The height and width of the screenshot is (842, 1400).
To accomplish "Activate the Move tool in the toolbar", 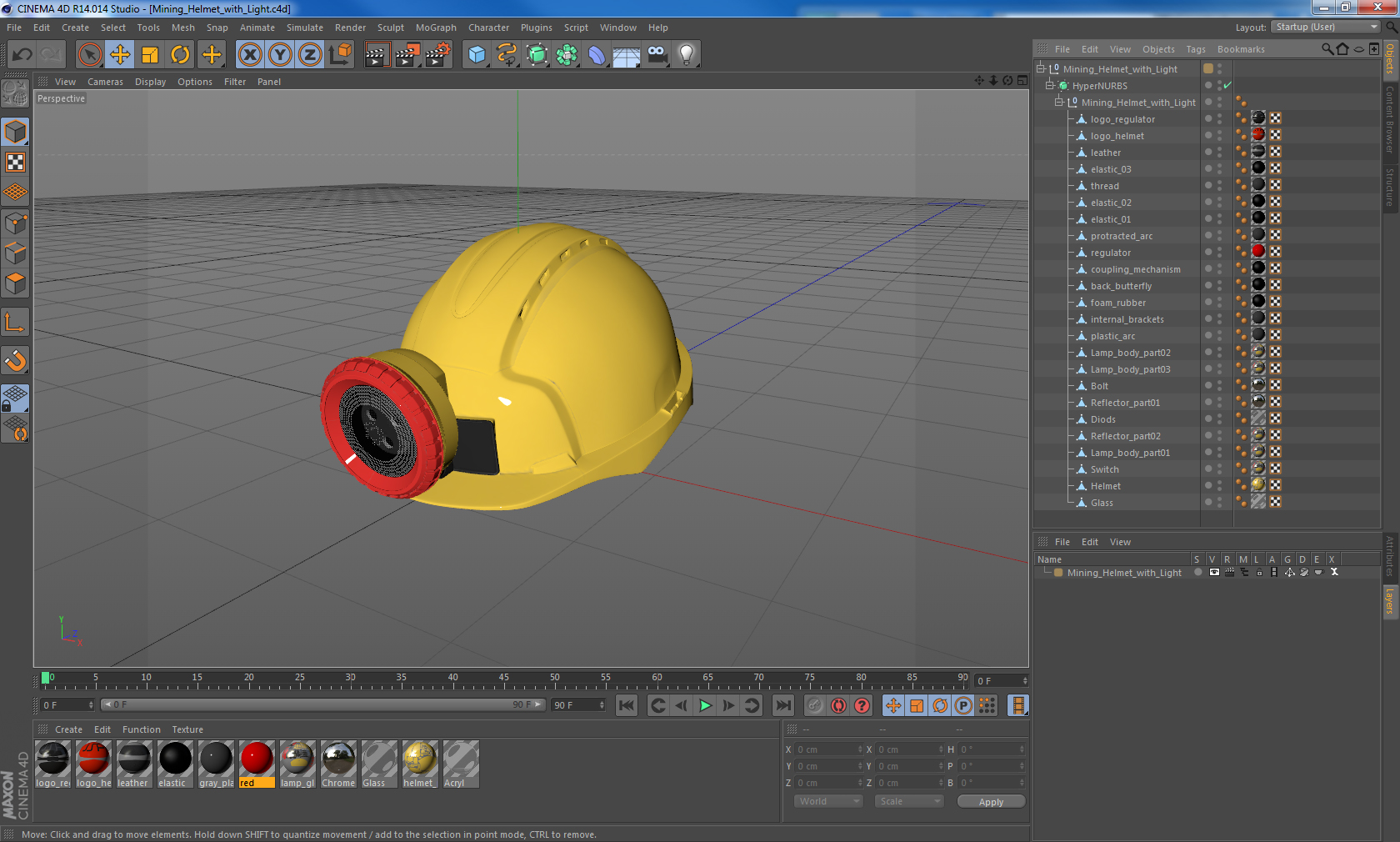I will 120,55.
